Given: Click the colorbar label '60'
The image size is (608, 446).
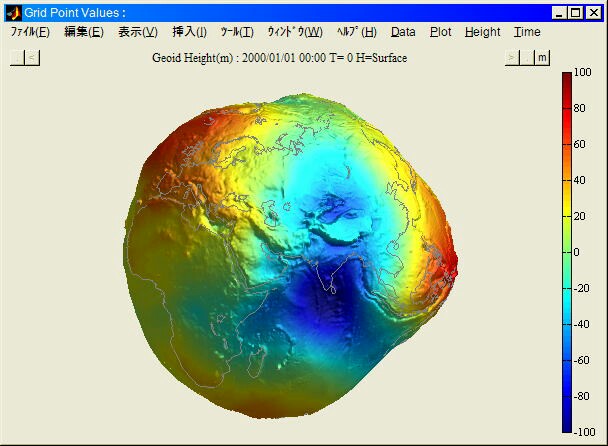Looking at the screenshot, I should coord(579,144).
